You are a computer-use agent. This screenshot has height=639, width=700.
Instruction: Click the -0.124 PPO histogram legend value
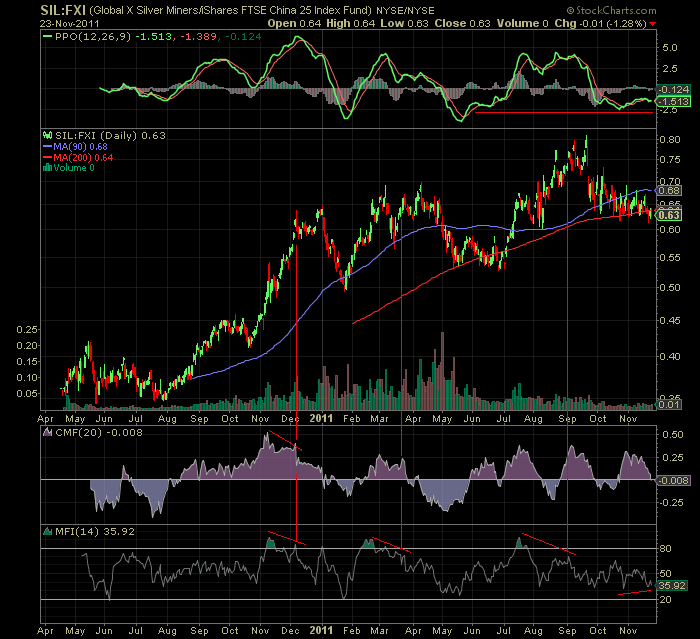(243, 37)
